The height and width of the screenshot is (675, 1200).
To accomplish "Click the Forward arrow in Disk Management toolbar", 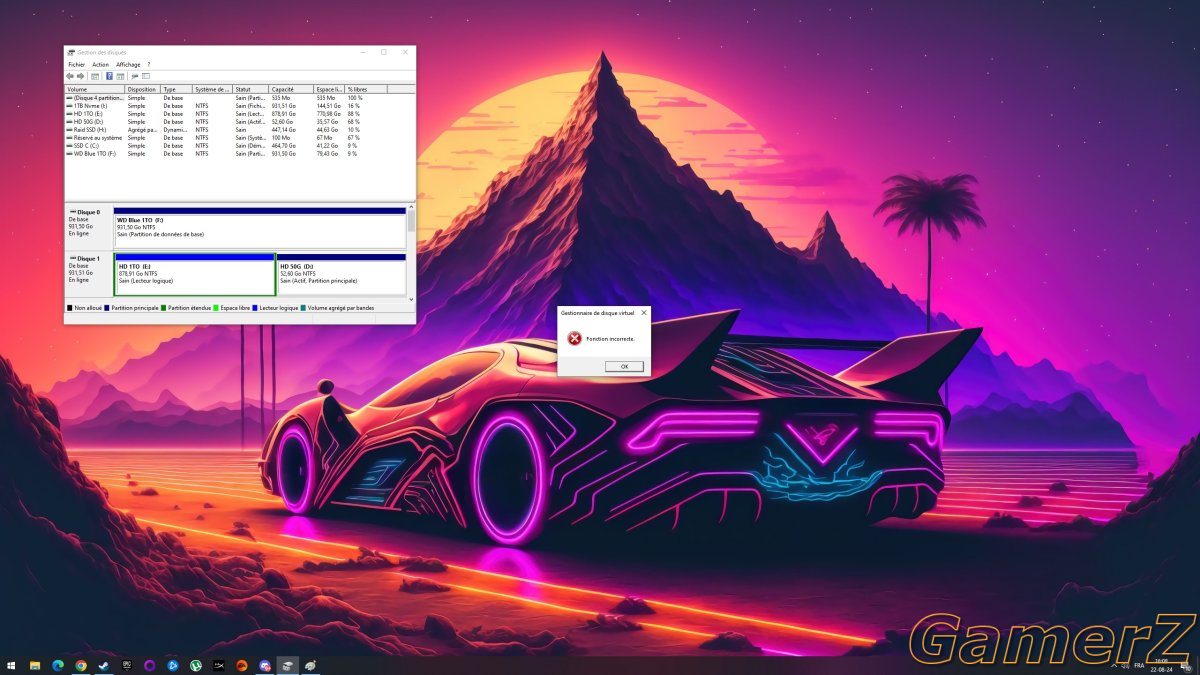I will 81,76.
